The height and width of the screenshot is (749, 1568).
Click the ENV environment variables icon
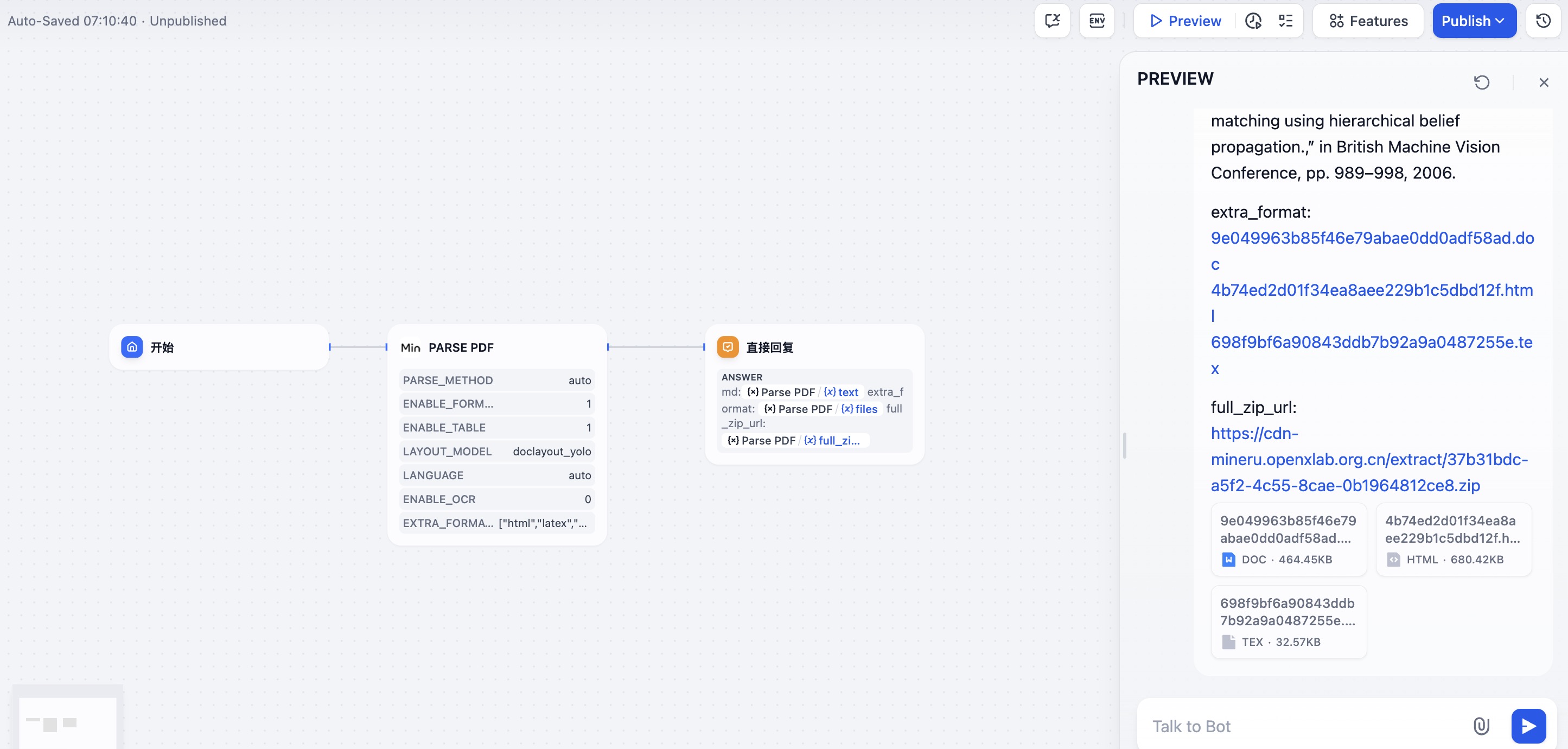pyautogui.click(x=1097, y=21)
